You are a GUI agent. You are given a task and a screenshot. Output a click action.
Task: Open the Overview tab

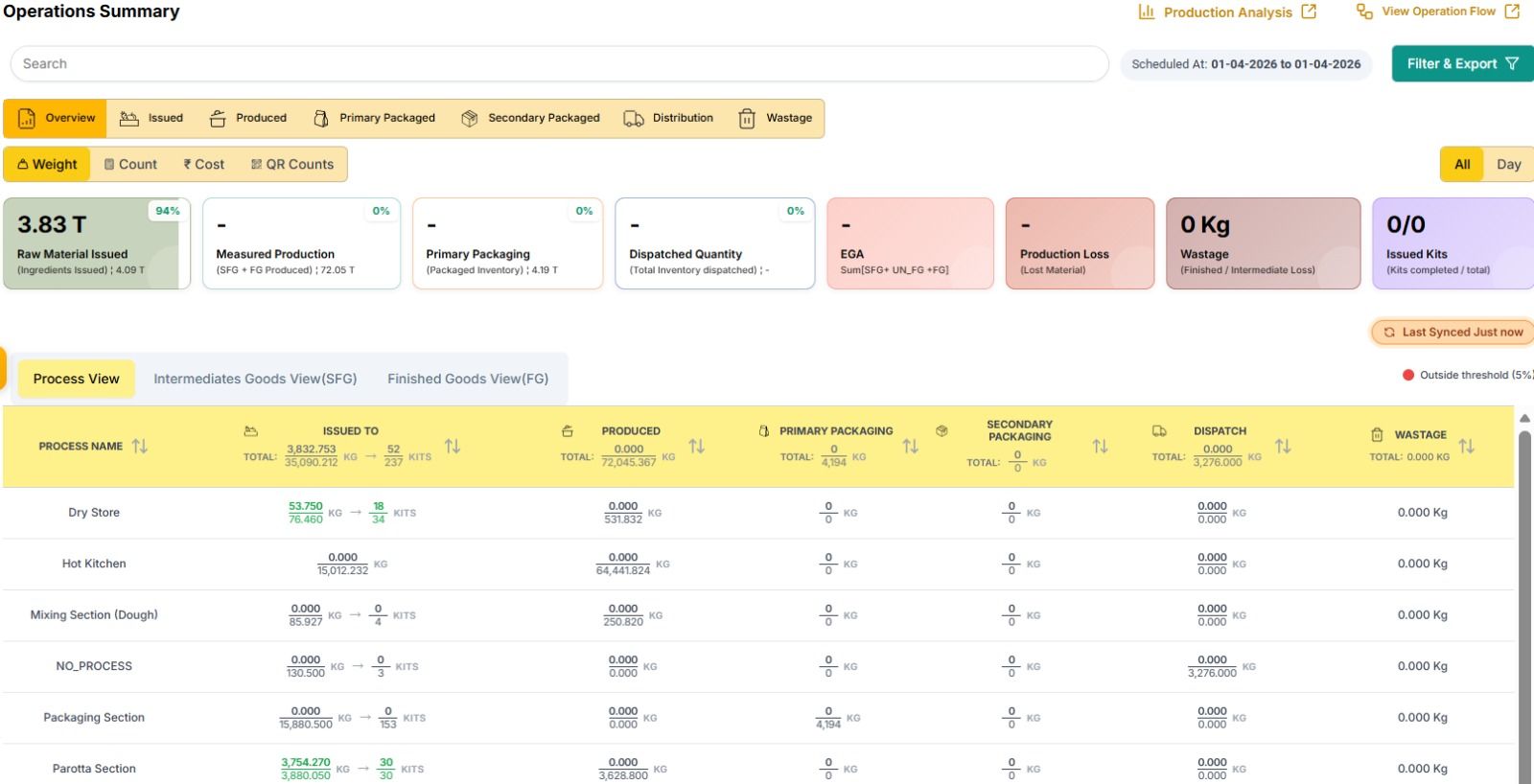pos(56,118)
